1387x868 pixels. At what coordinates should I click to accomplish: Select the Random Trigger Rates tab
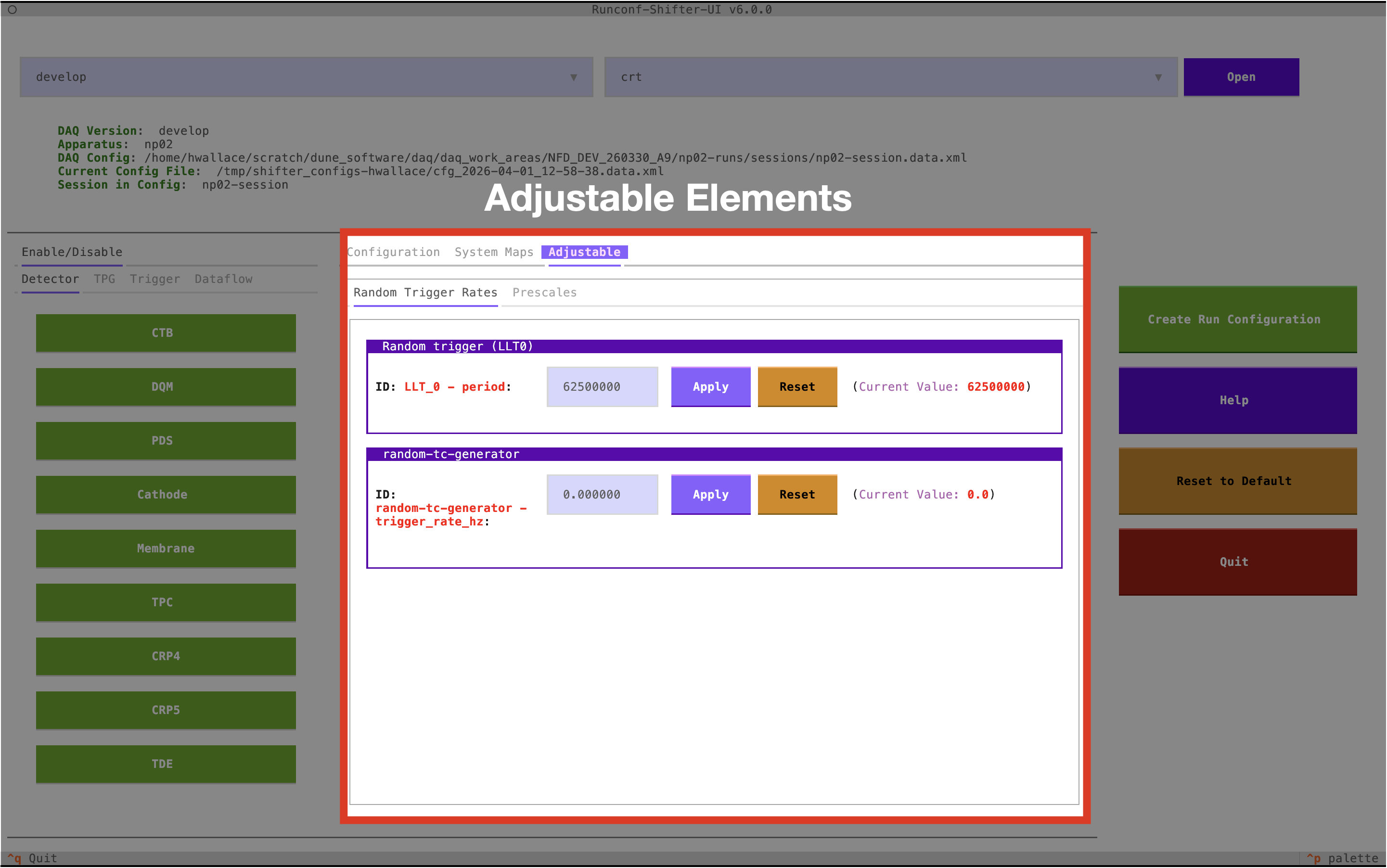pos(425,293)
